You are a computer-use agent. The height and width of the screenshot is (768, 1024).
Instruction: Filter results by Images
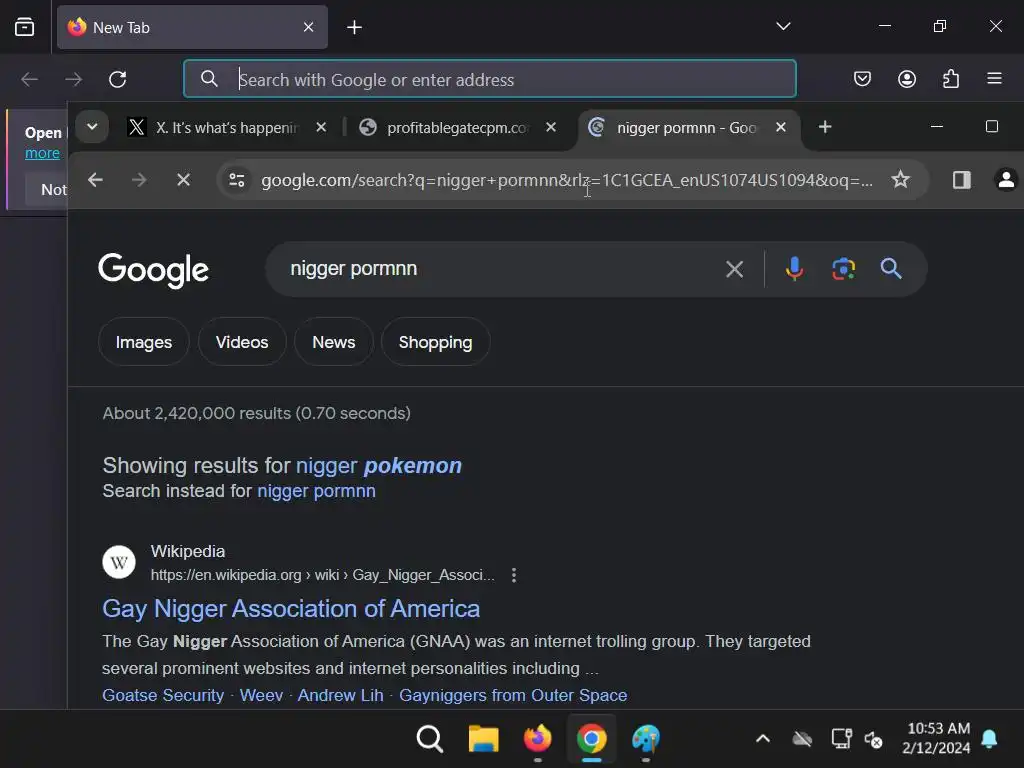coord(144,342)
